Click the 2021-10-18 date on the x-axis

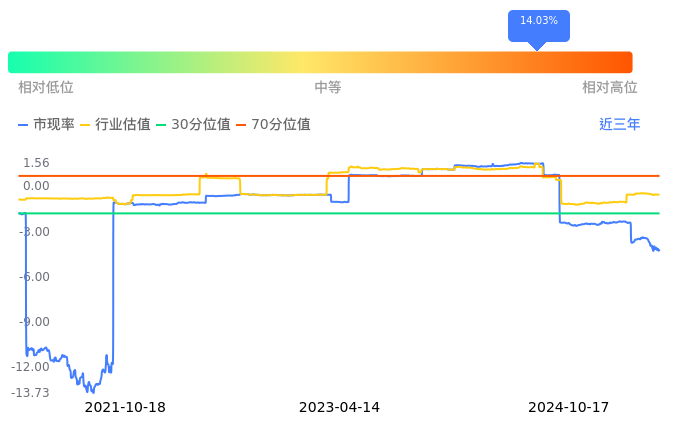[x=125, y=407]
